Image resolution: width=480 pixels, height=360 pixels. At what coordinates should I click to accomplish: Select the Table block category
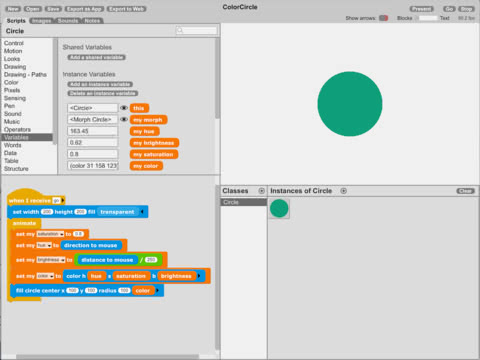11,161
